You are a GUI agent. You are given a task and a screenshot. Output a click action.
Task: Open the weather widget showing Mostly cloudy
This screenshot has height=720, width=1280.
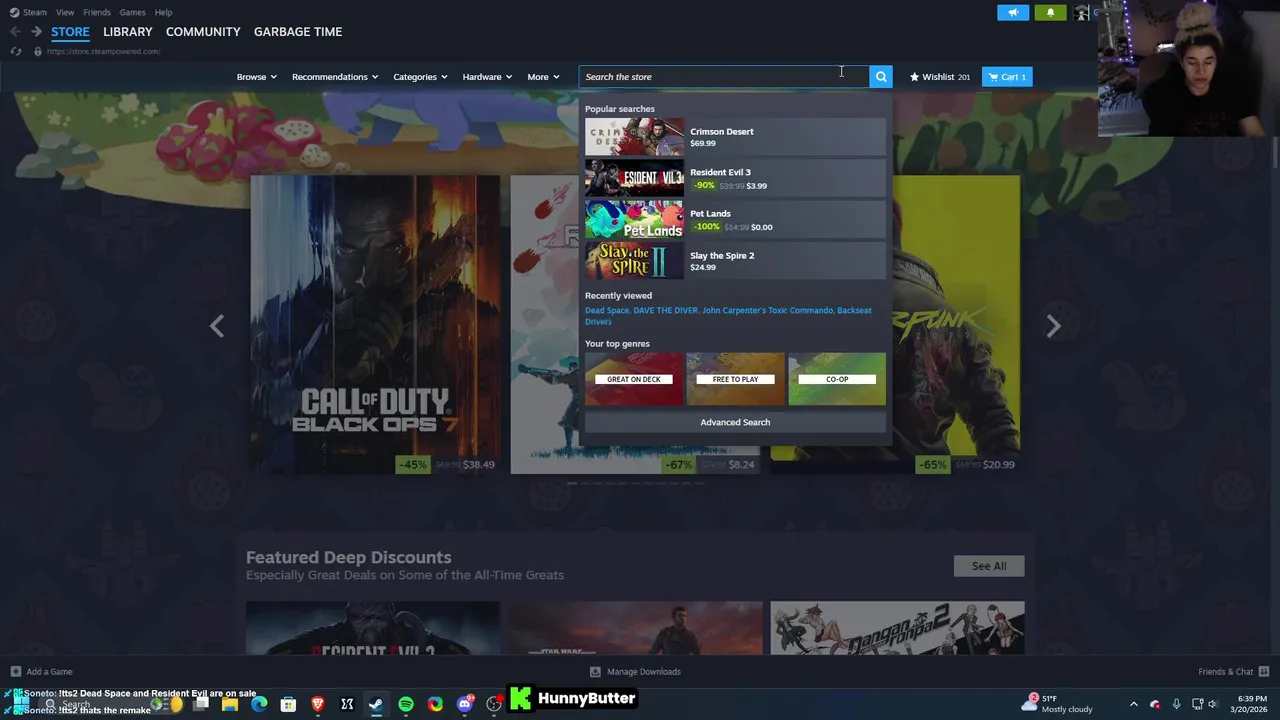[1058, 704]
